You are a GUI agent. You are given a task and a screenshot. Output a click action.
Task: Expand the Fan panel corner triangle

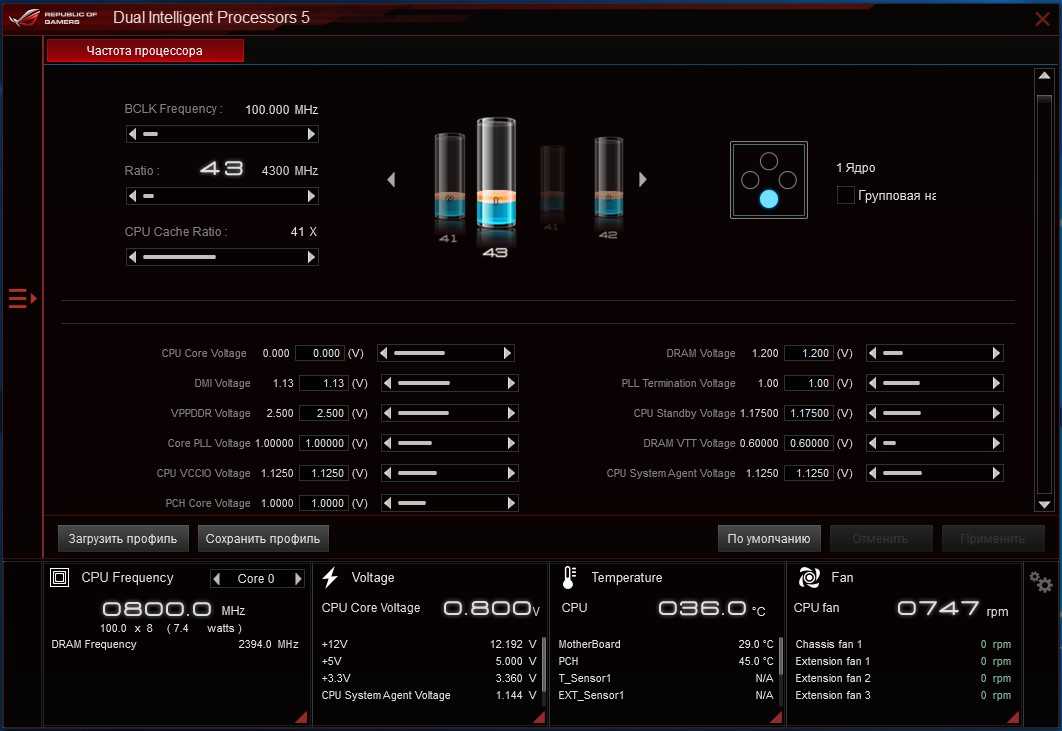click(1013, 716)
